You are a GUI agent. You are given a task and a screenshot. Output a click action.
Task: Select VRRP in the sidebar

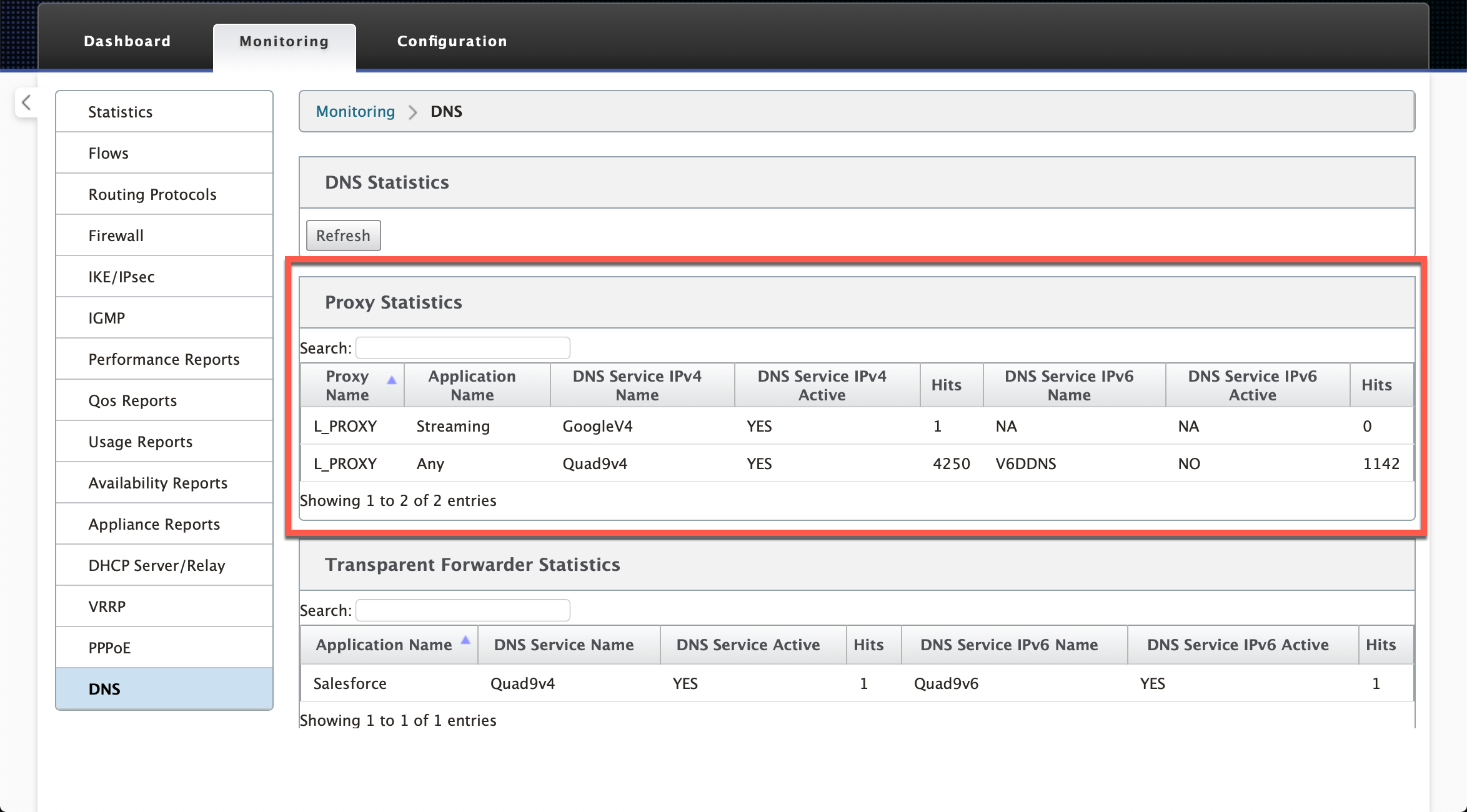pos(164,607)
